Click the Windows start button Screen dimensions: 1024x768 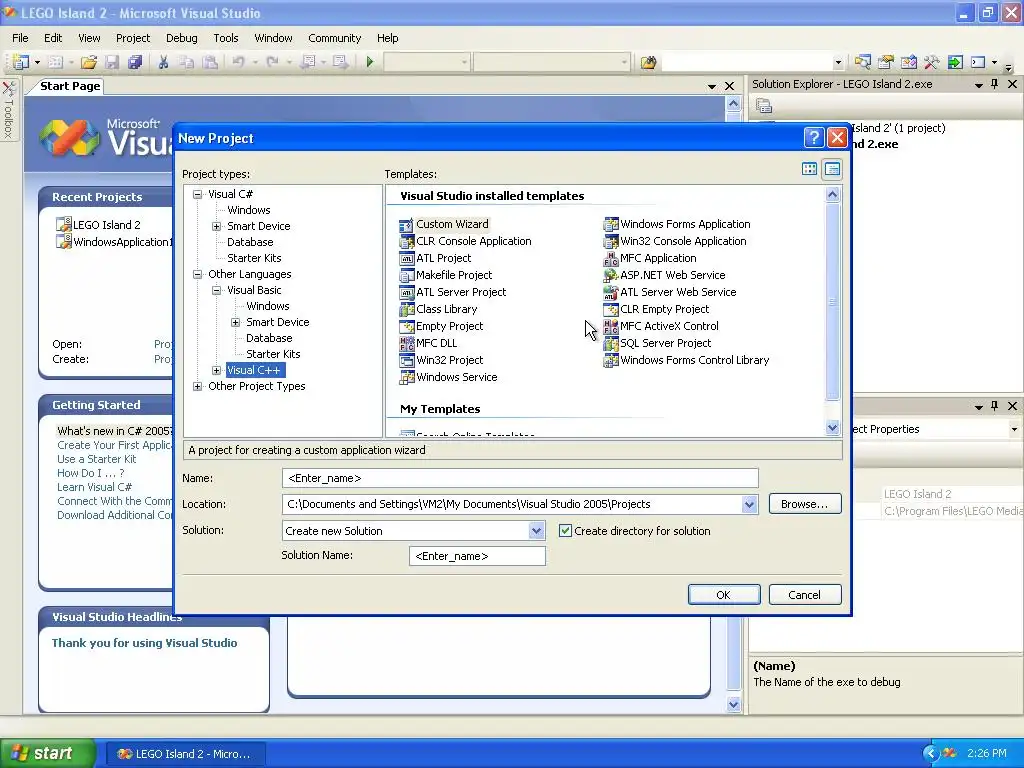[x=48, y=753]
